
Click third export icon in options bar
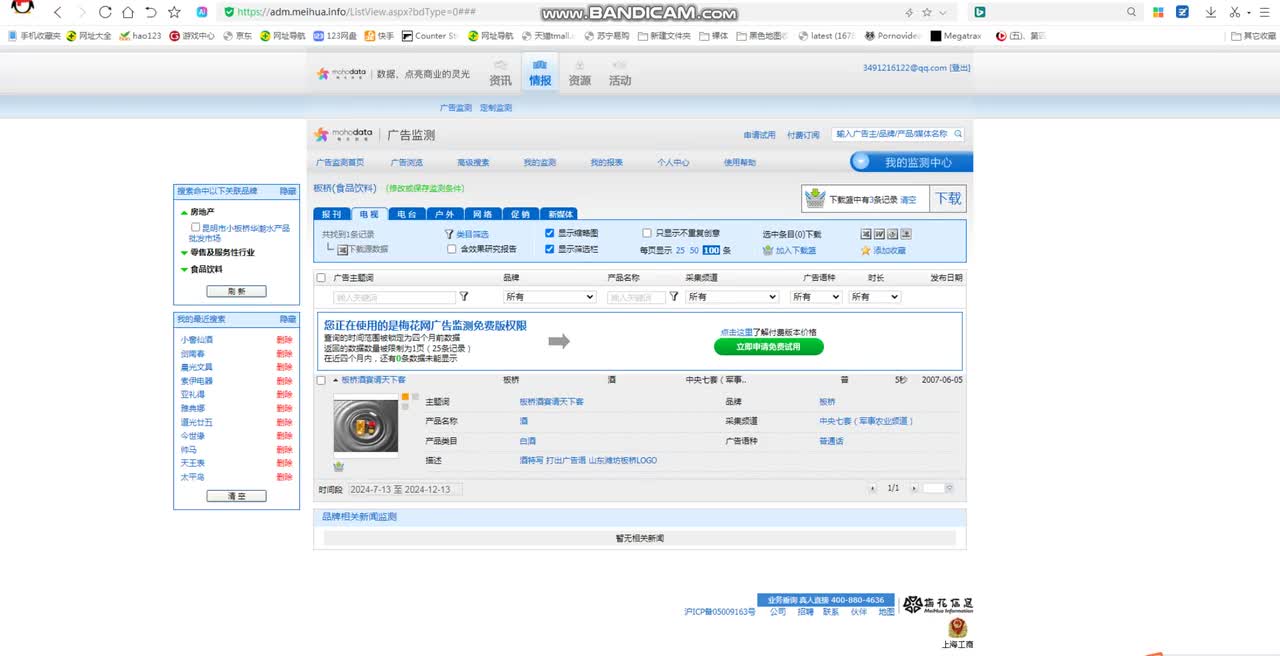click(892, 234)
